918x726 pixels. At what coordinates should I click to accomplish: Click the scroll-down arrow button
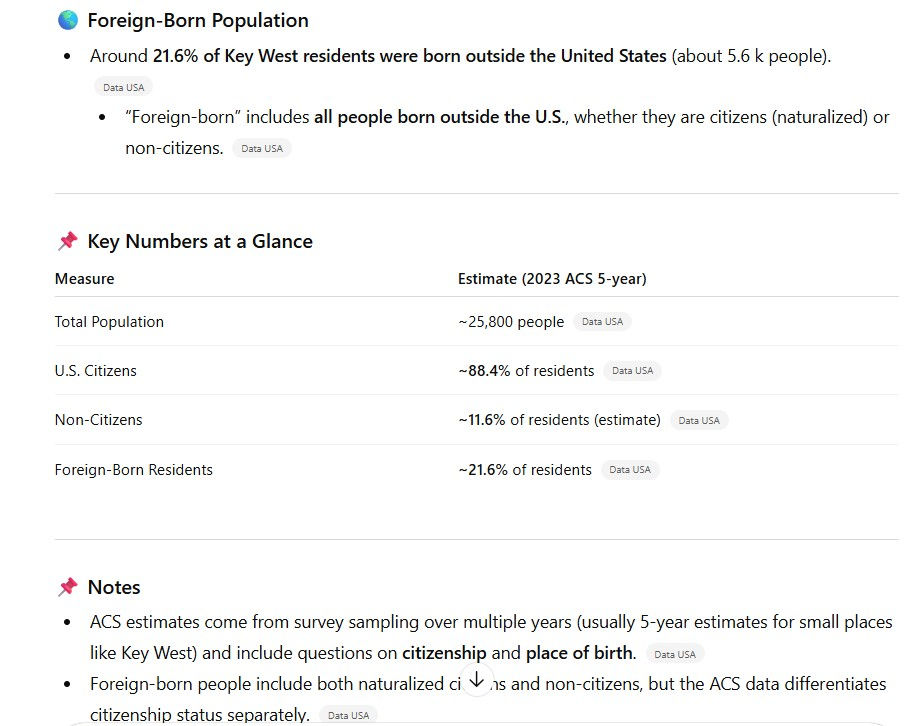point(477,681)
